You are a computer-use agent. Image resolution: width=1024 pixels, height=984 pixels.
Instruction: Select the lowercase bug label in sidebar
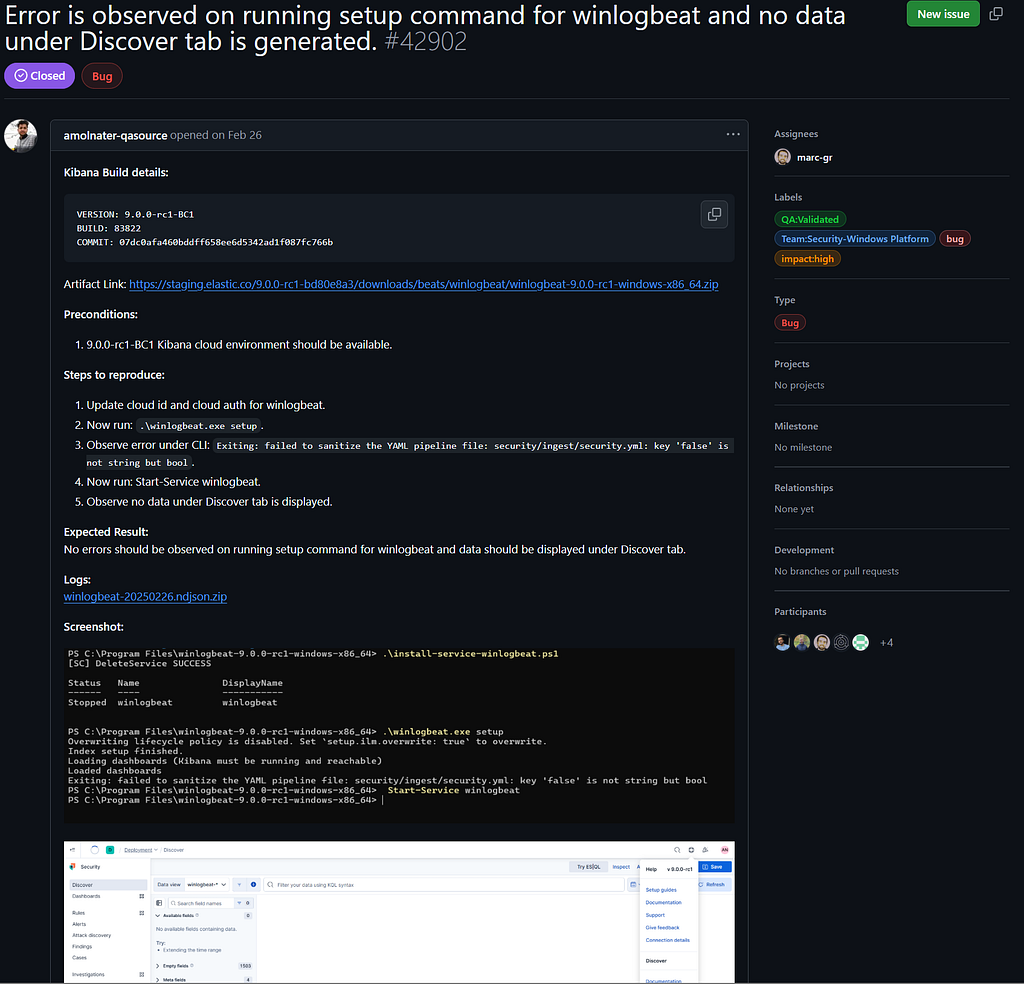click(955, 239)
